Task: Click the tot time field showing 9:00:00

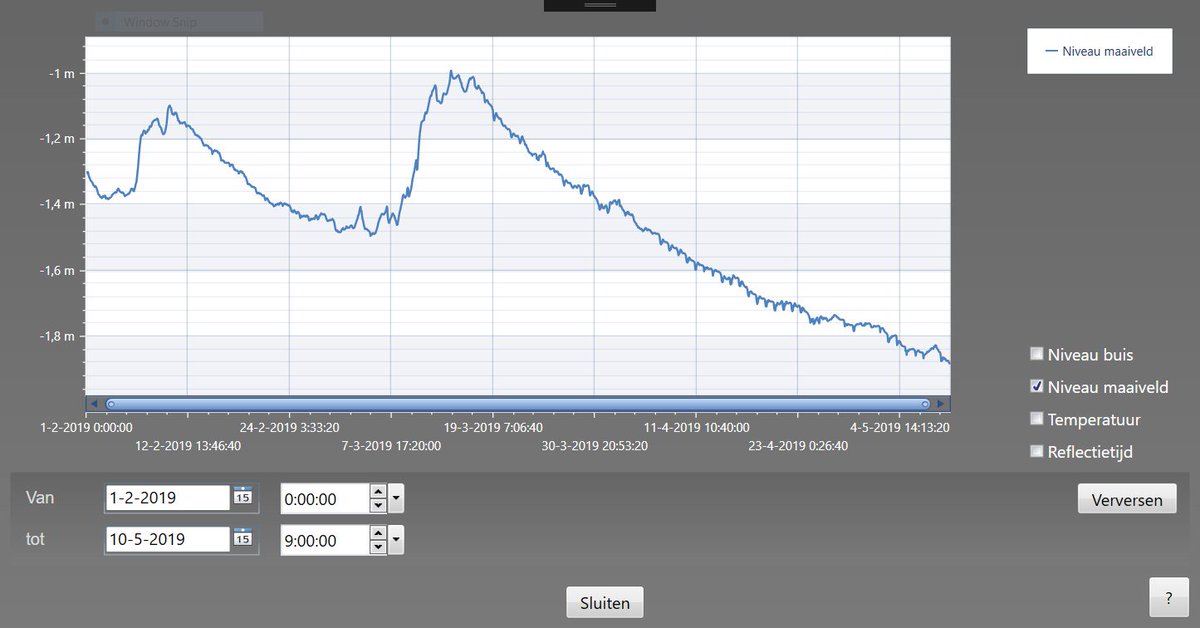Action: (x=325, y=540)
